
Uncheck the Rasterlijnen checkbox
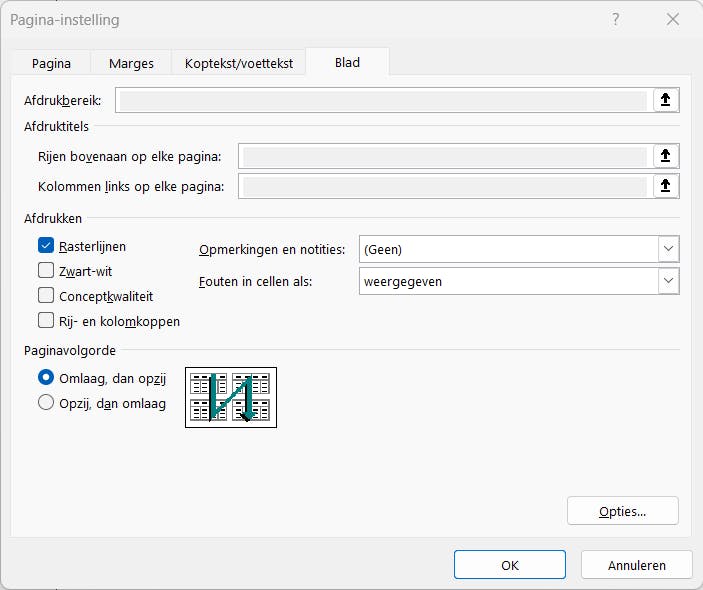pos(46,246)
